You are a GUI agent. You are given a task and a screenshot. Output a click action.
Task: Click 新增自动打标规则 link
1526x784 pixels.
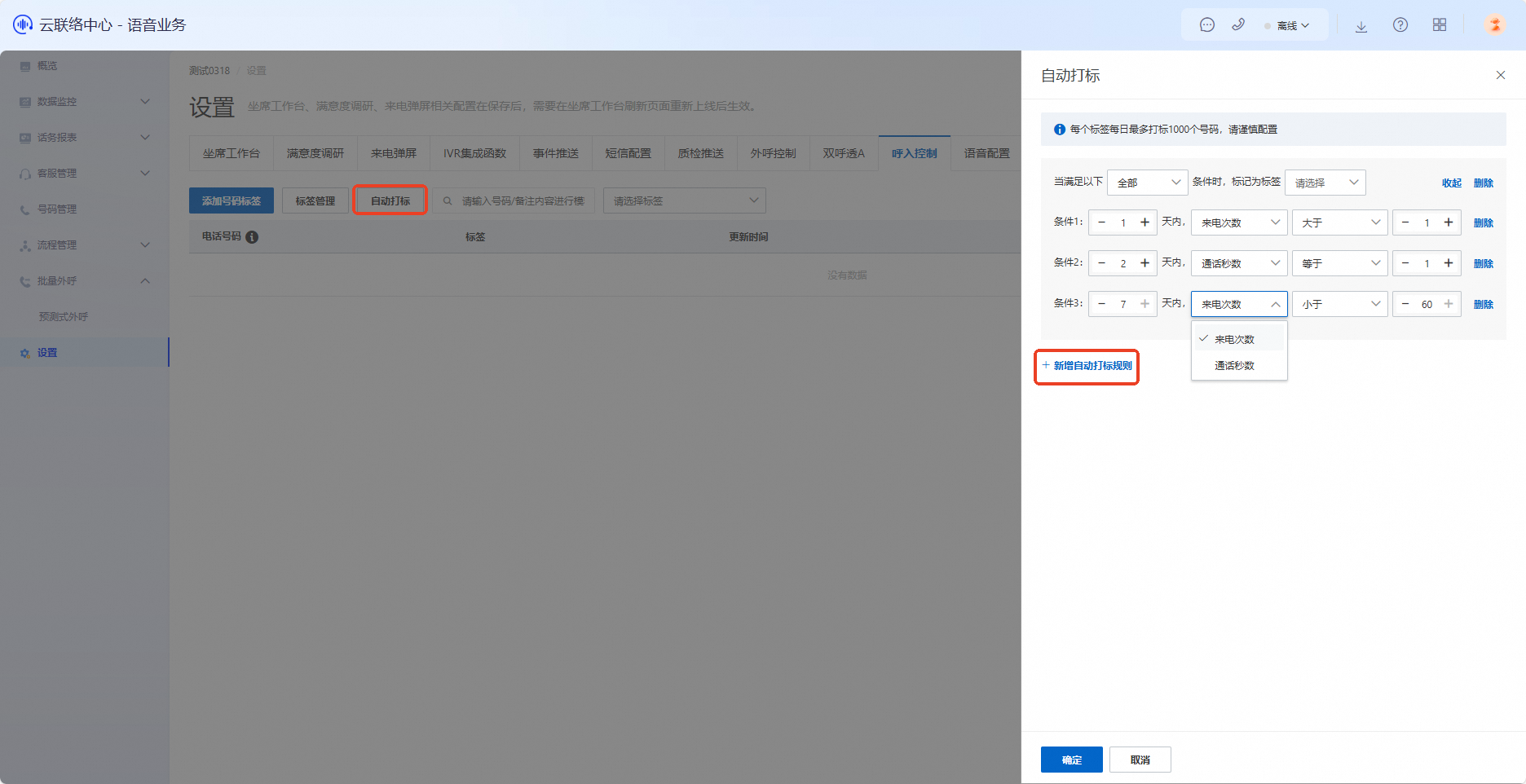1087,366
